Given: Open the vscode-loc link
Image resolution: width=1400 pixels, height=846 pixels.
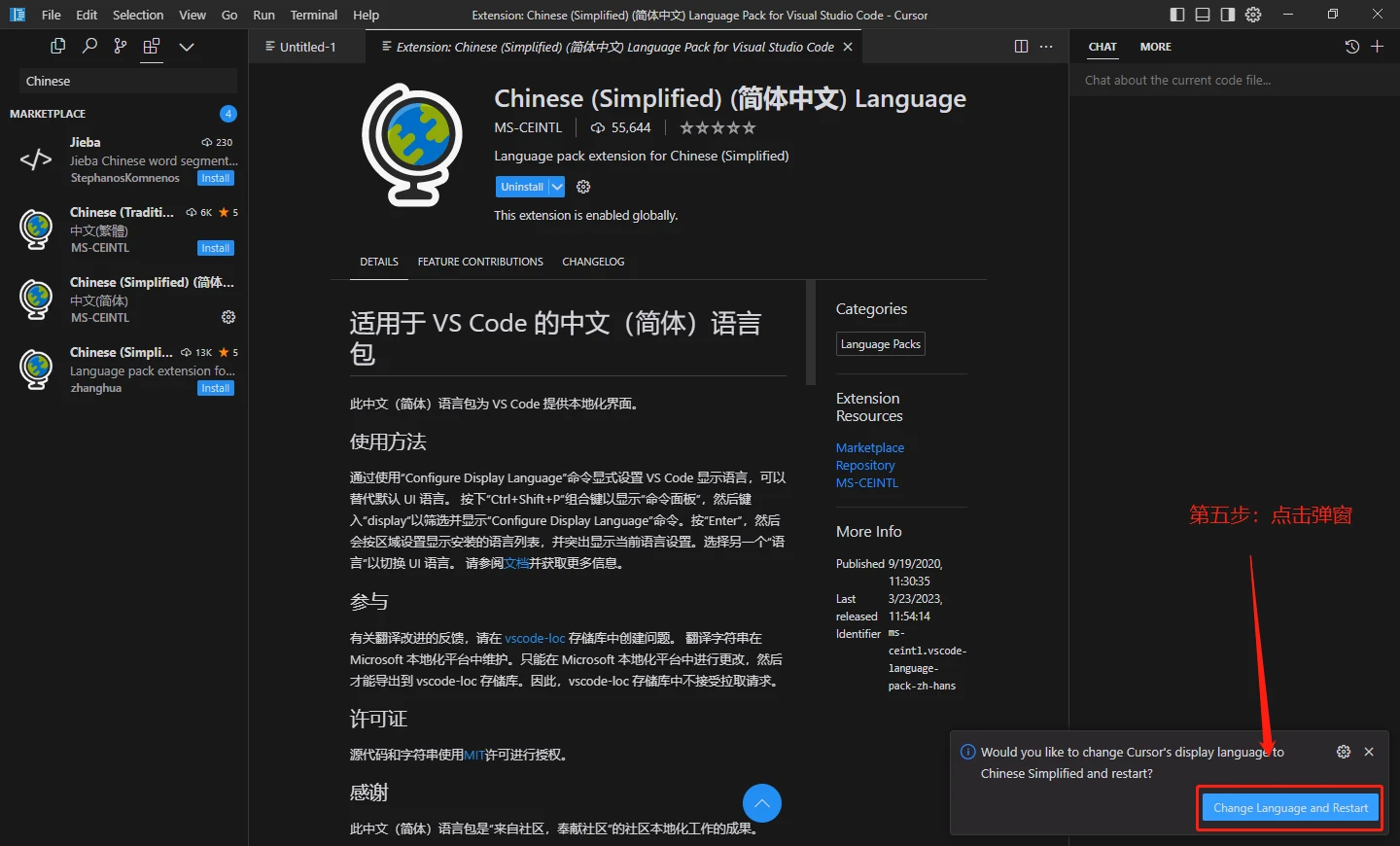Looking at the screenshot, I should [x=535, y=638].
